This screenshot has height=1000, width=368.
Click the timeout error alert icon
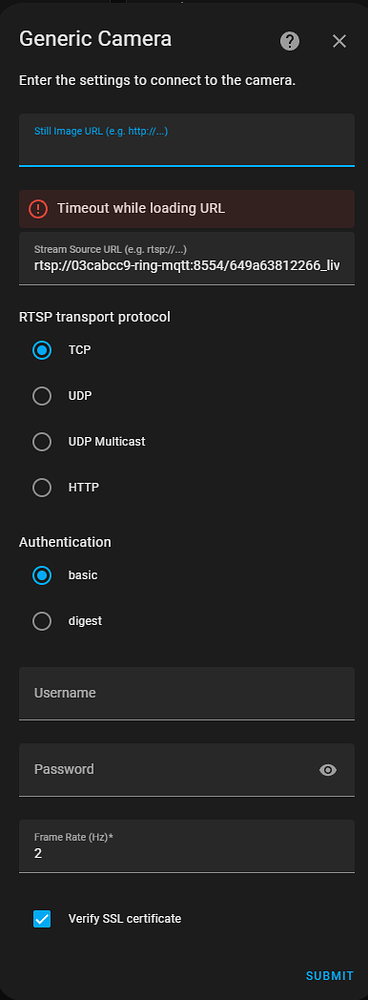[x=38, y=209]
